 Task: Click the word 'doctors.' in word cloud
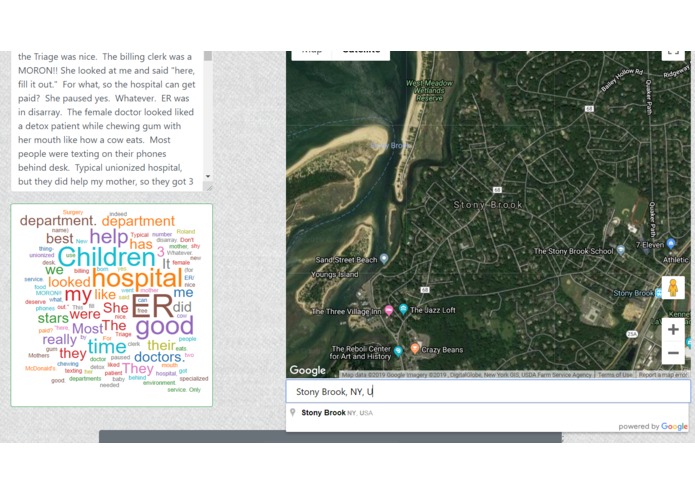(159, 357)
